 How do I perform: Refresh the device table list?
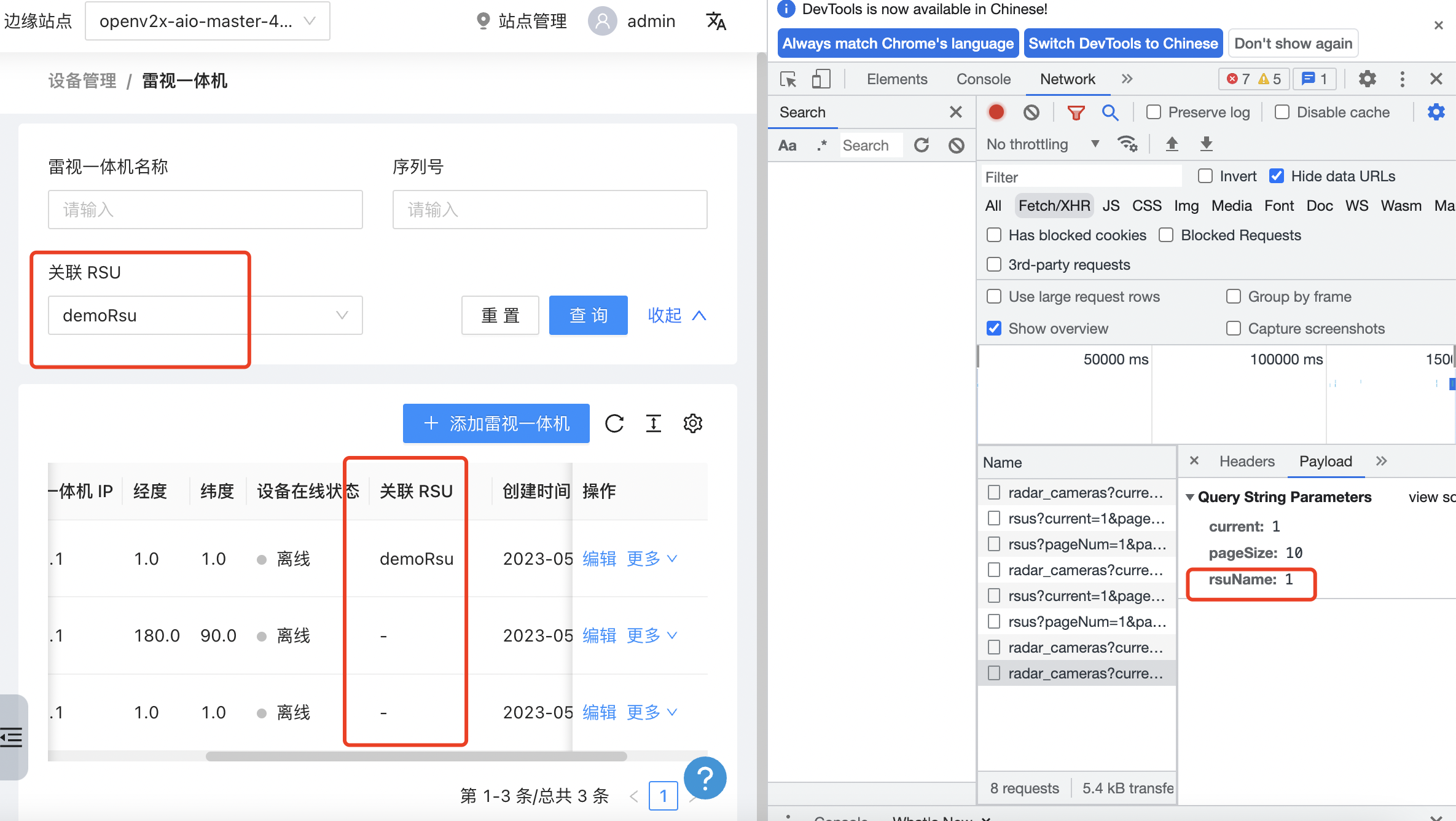[x=614, y=423]
